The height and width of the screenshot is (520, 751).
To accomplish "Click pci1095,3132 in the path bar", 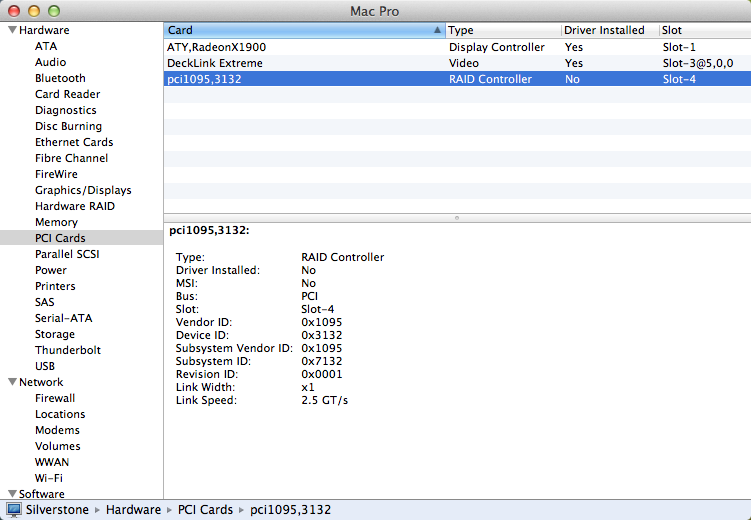I will tap(290, 509).
